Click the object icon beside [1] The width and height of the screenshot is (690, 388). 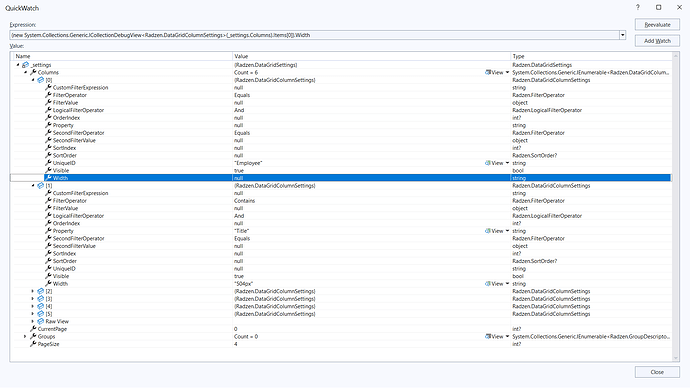click(40, 185)
